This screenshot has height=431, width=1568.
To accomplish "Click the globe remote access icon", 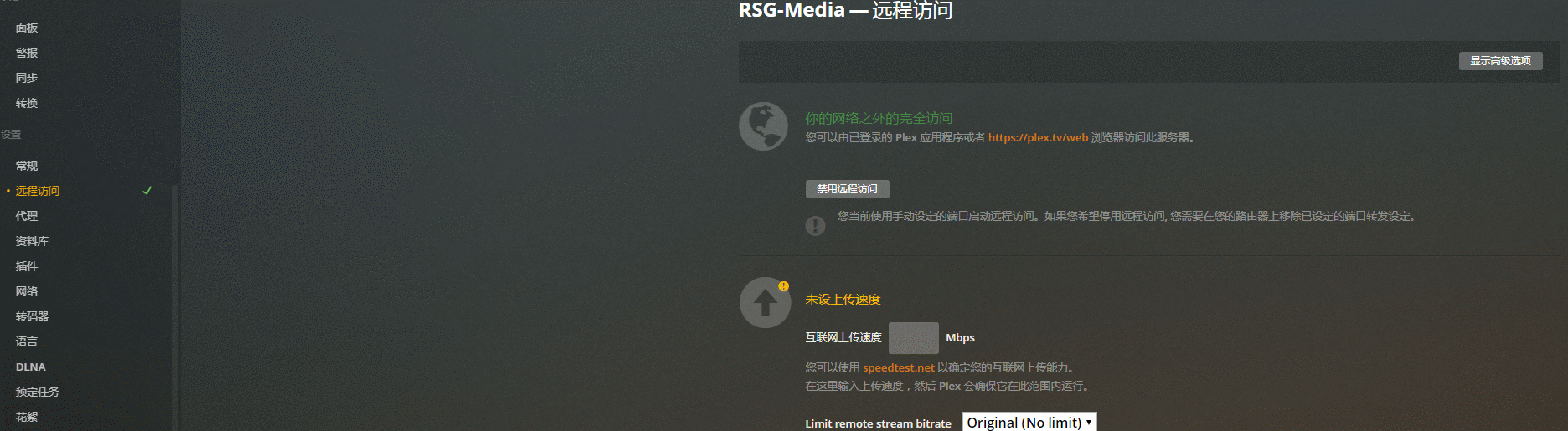I will [x=763, y=126].
